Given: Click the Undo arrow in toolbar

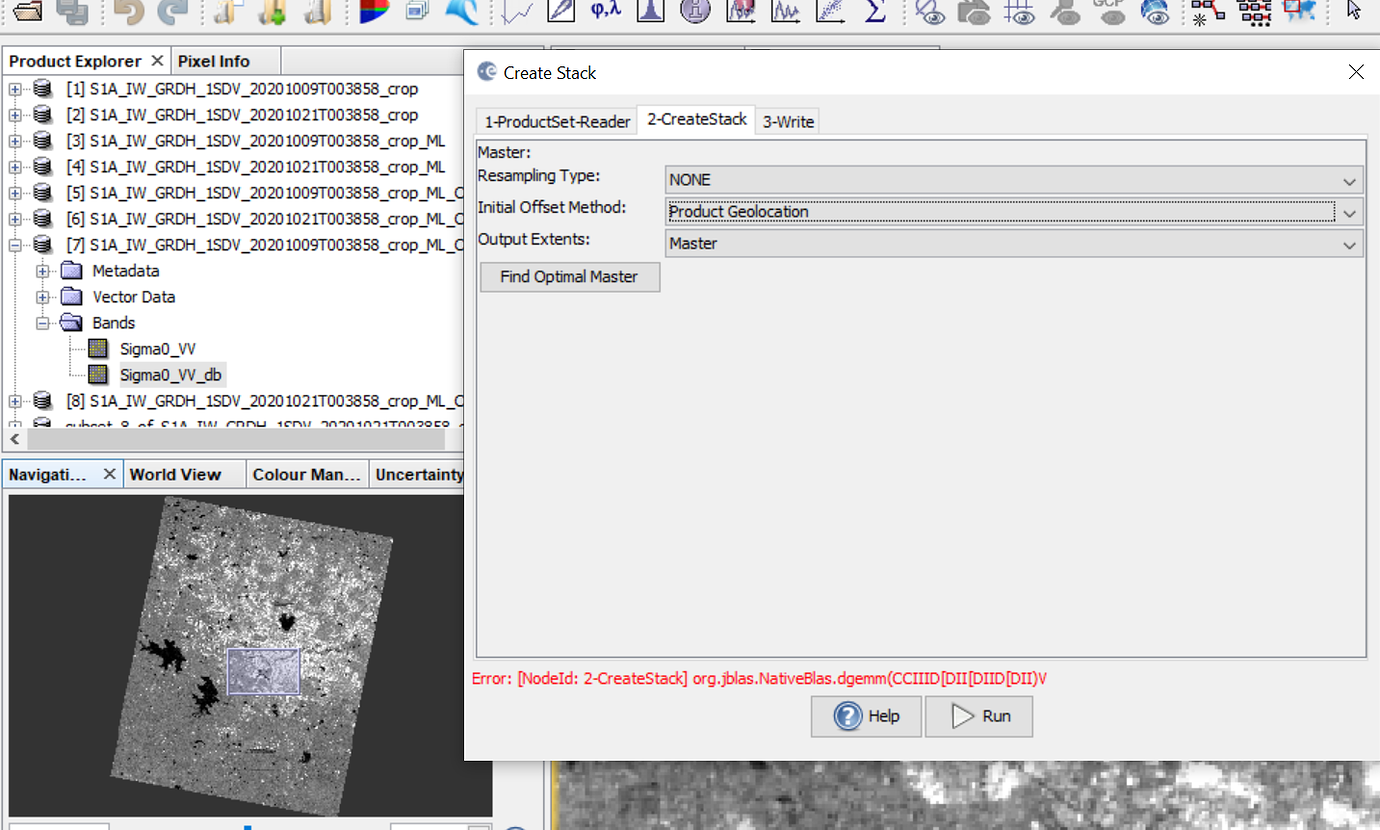Looking at the screenshot, I should [128, 10].
